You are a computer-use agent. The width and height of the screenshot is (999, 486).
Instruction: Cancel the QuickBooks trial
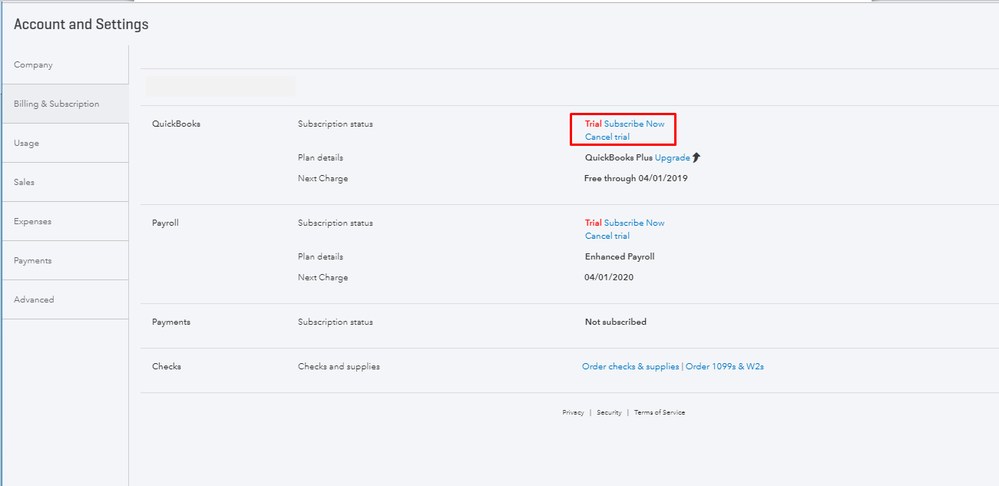pos(607,137)
